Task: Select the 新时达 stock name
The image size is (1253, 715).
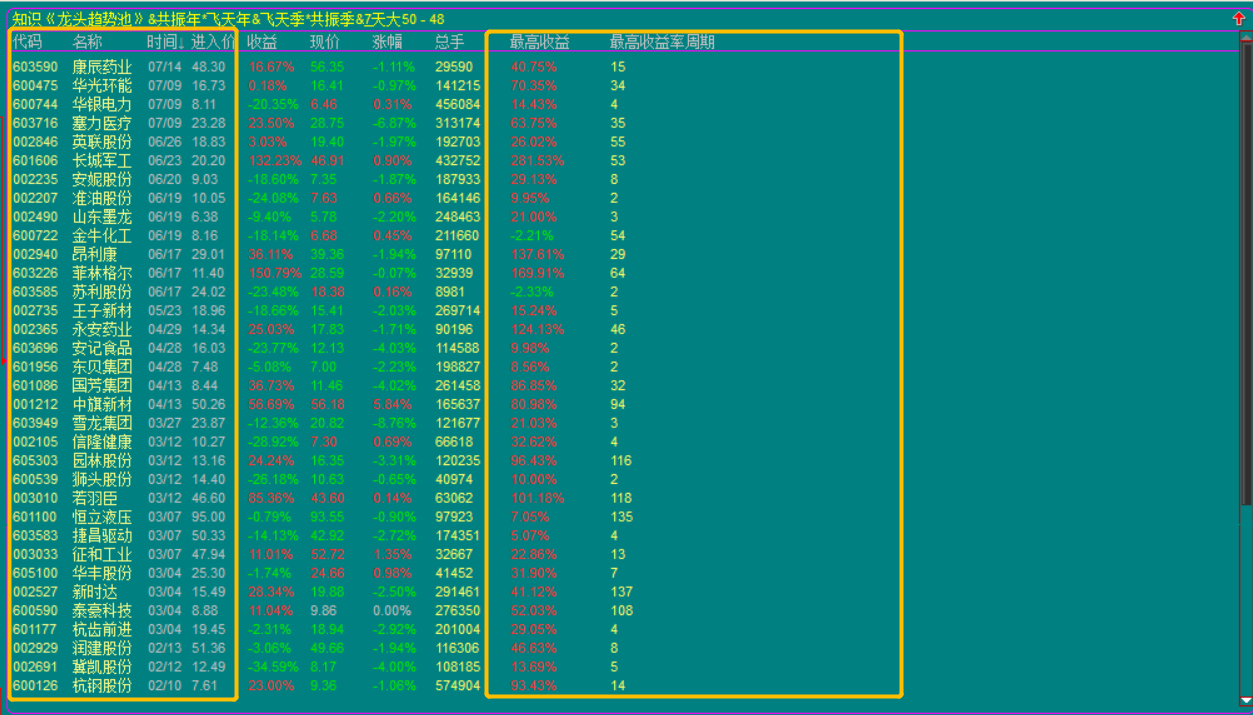Action: (95, 592)
